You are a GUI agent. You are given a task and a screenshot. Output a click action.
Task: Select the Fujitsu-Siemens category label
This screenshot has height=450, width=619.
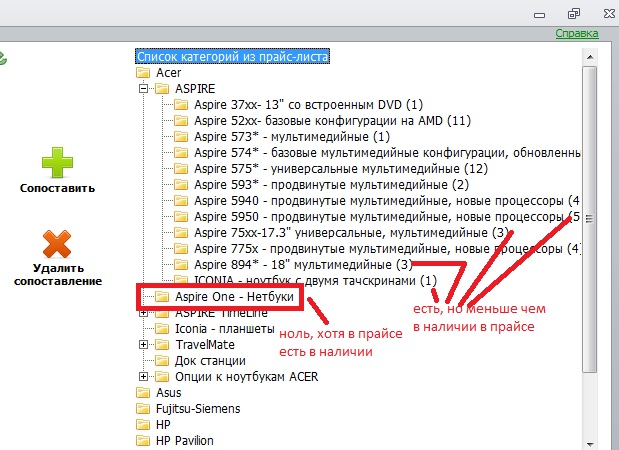198,409
